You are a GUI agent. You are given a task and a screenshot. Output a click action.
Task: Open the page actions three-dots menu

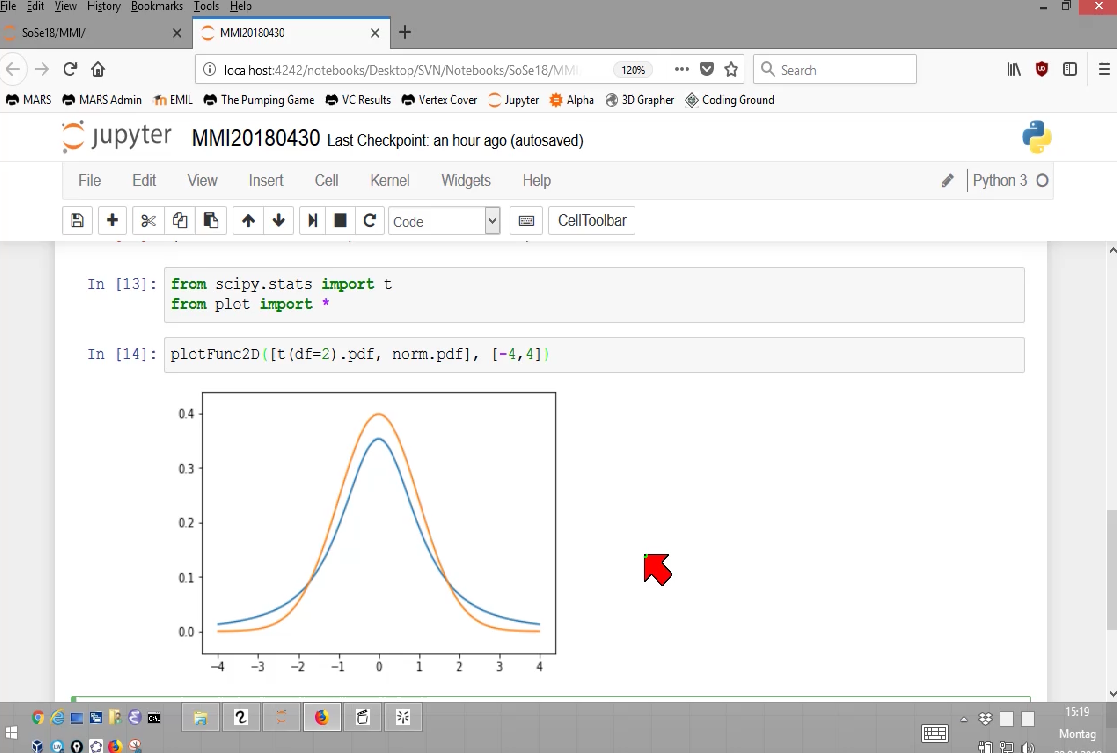pos(682,69)
